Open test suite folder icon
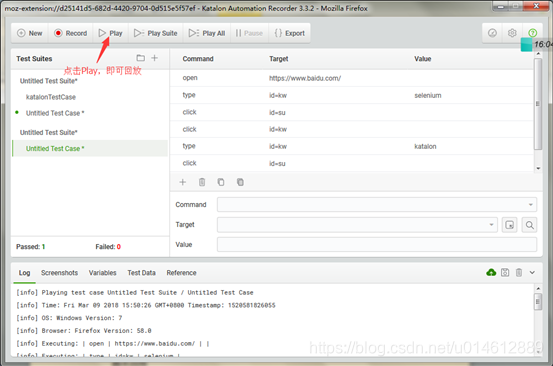This screenshot has height=366, width=553. click(x=140, y=58)
